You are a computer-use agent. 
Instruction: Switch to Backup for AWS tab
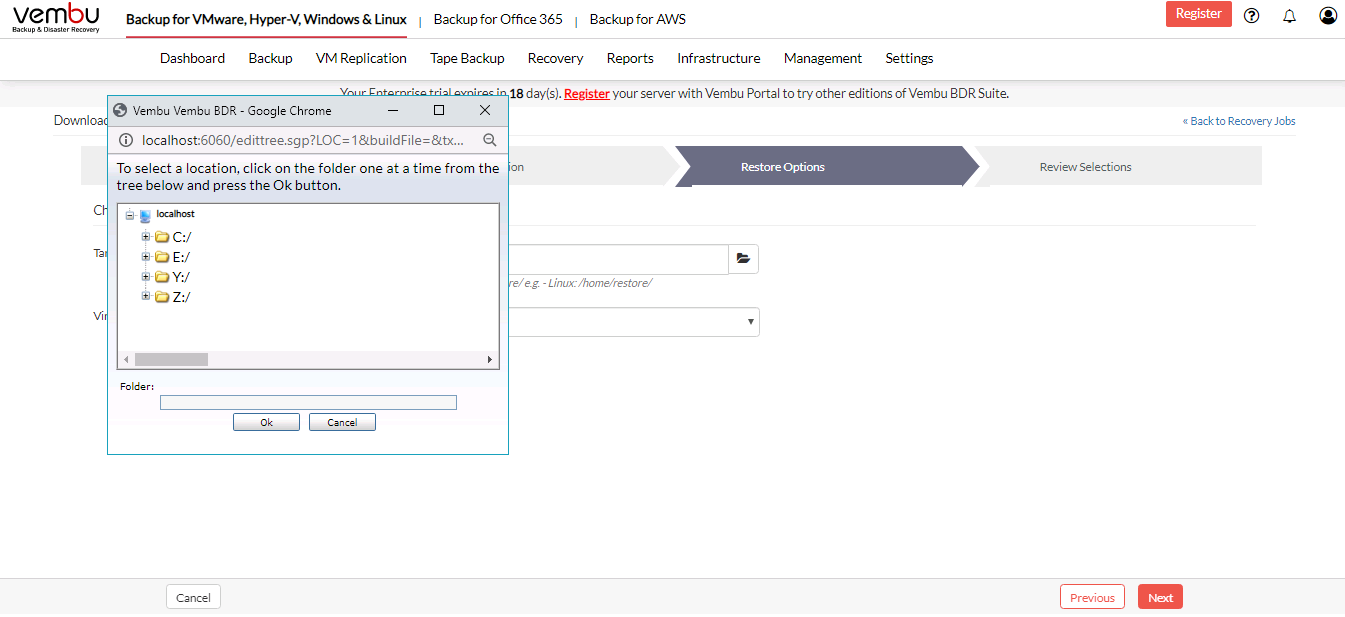[x=638, y=19]
